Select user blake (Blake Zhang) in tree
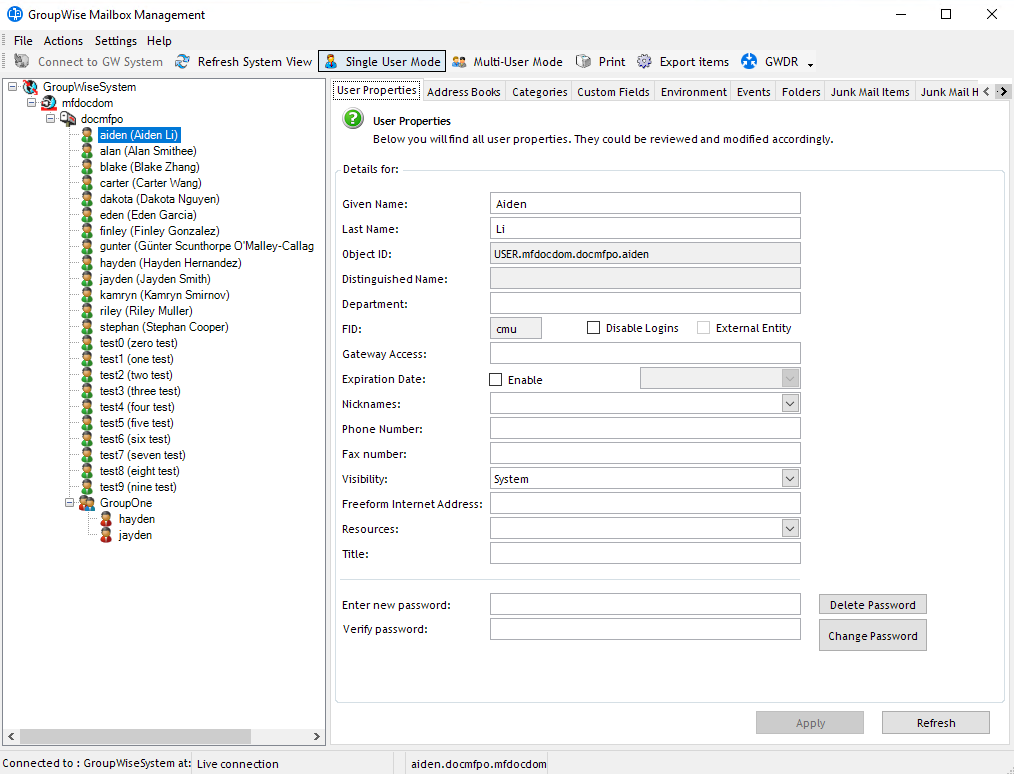The width and height of the screenshot is (1014, 774). [x=149, y=167]
